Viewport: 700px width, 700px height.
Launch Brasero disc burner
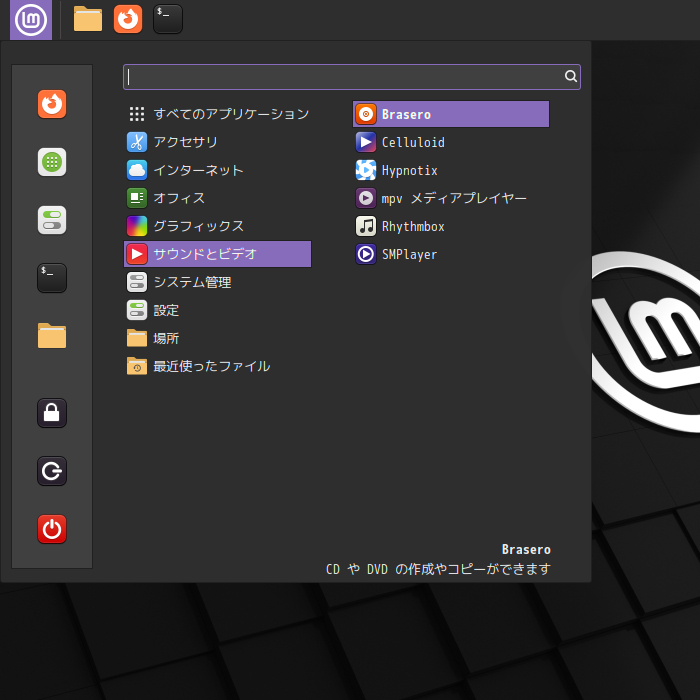click(x=450, y=114)
